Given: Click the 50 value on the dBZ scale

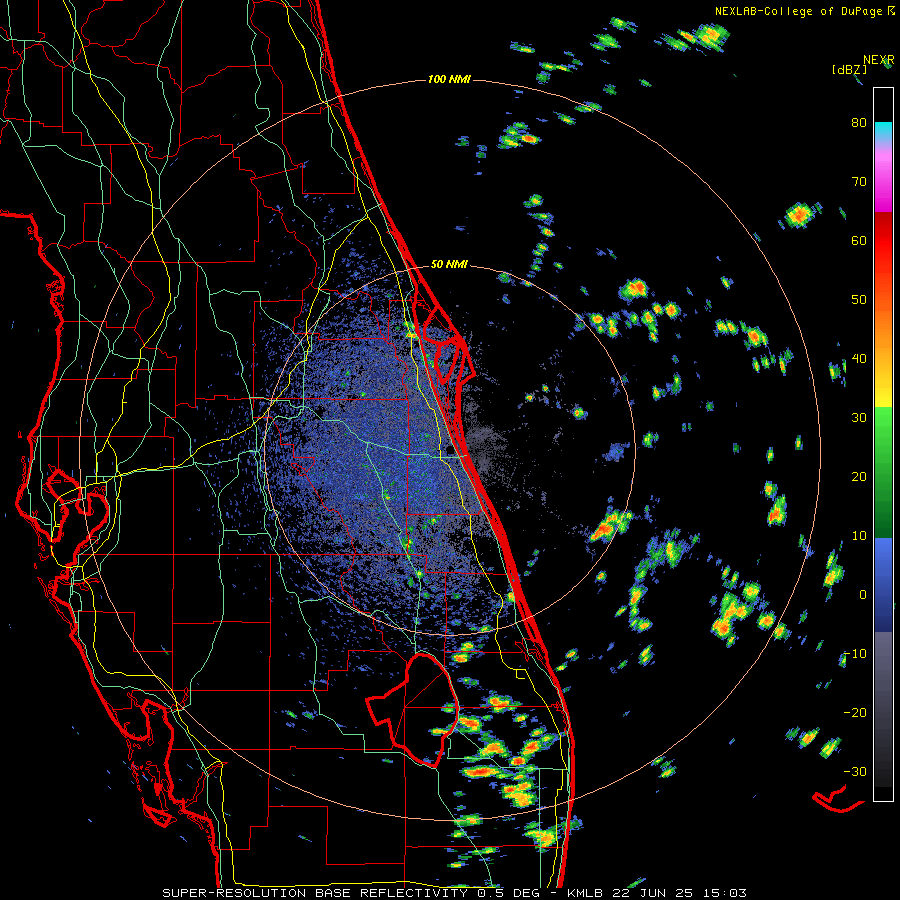Looking at the screenshot, I should click(859, 300).
